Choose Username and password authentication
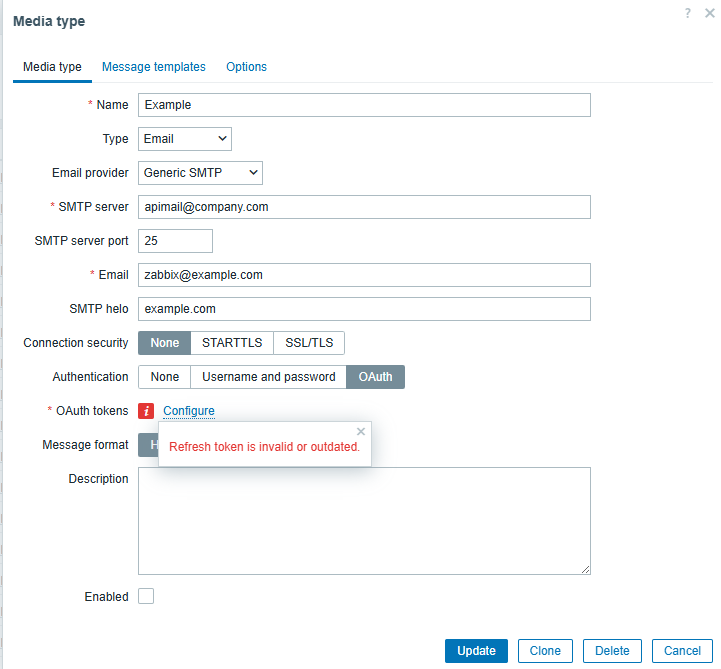721x669 pixels. [x=268, y=377]
